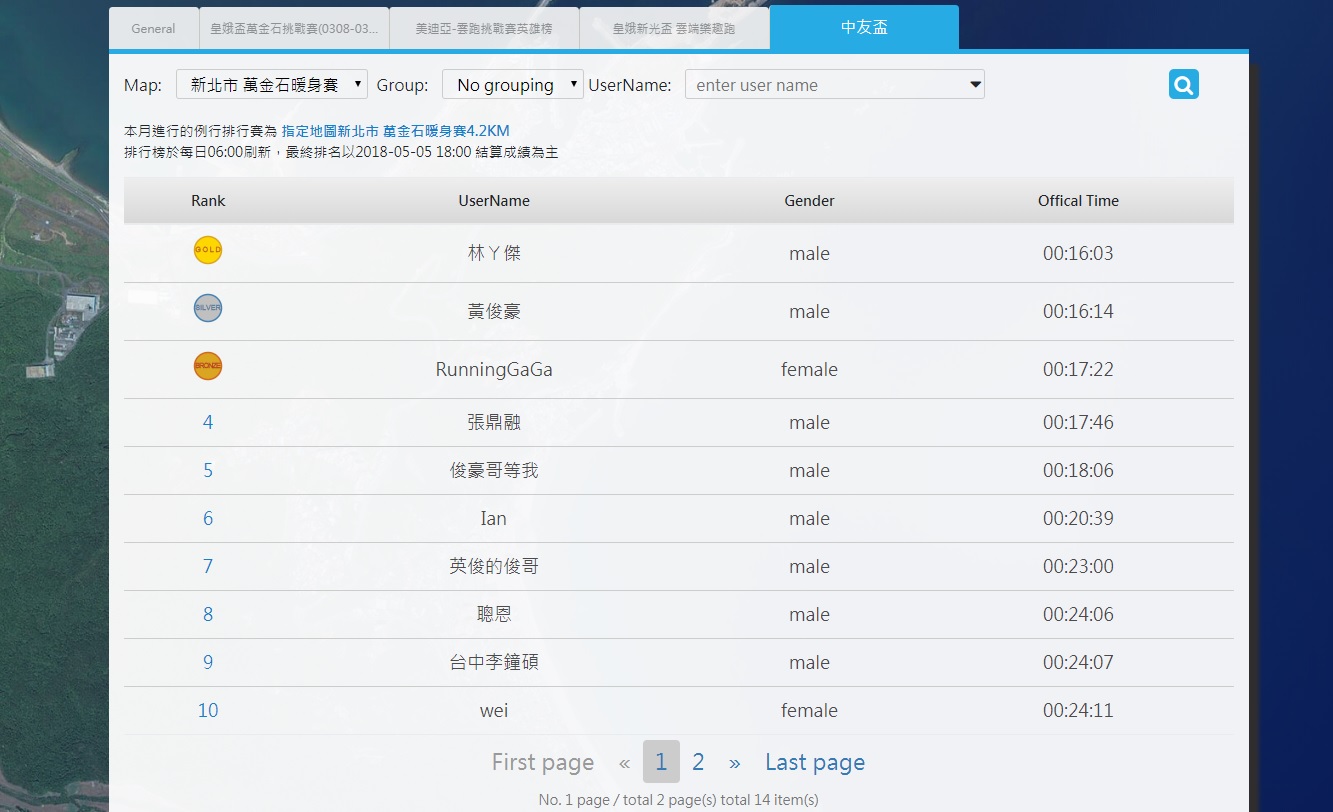Click the GOLD medal icon
The width and height of the screenshot is (1333, 812).
coord(208,250)
